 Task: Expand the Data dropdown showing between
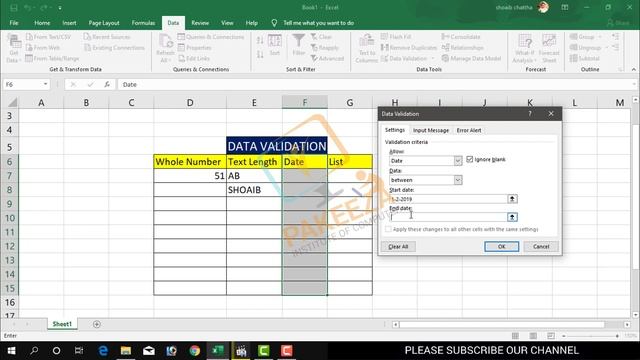(x=458, y=180)
